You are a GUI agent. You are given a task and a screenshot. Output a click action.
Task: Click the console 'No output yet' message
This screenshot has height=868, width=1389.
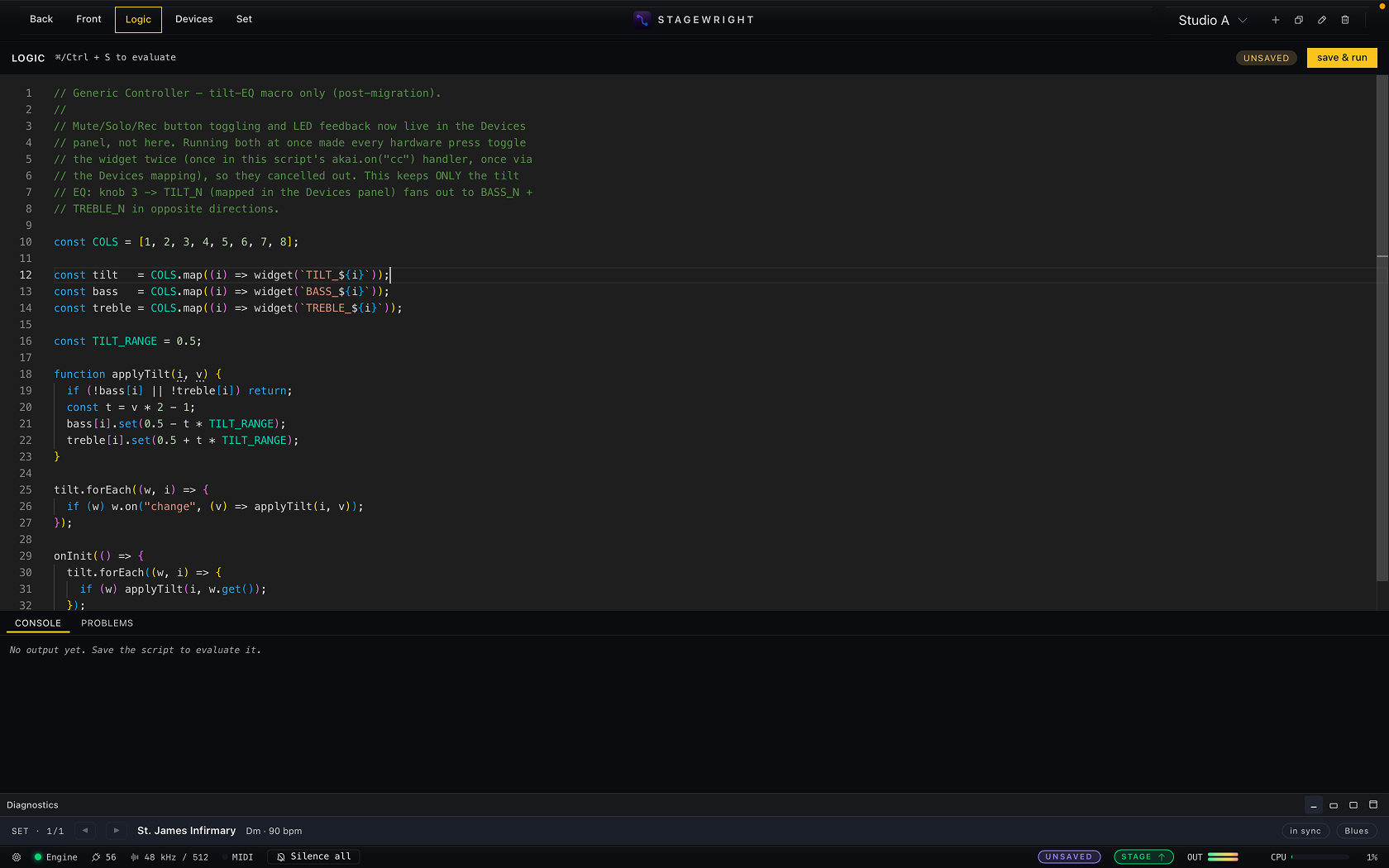135,651
